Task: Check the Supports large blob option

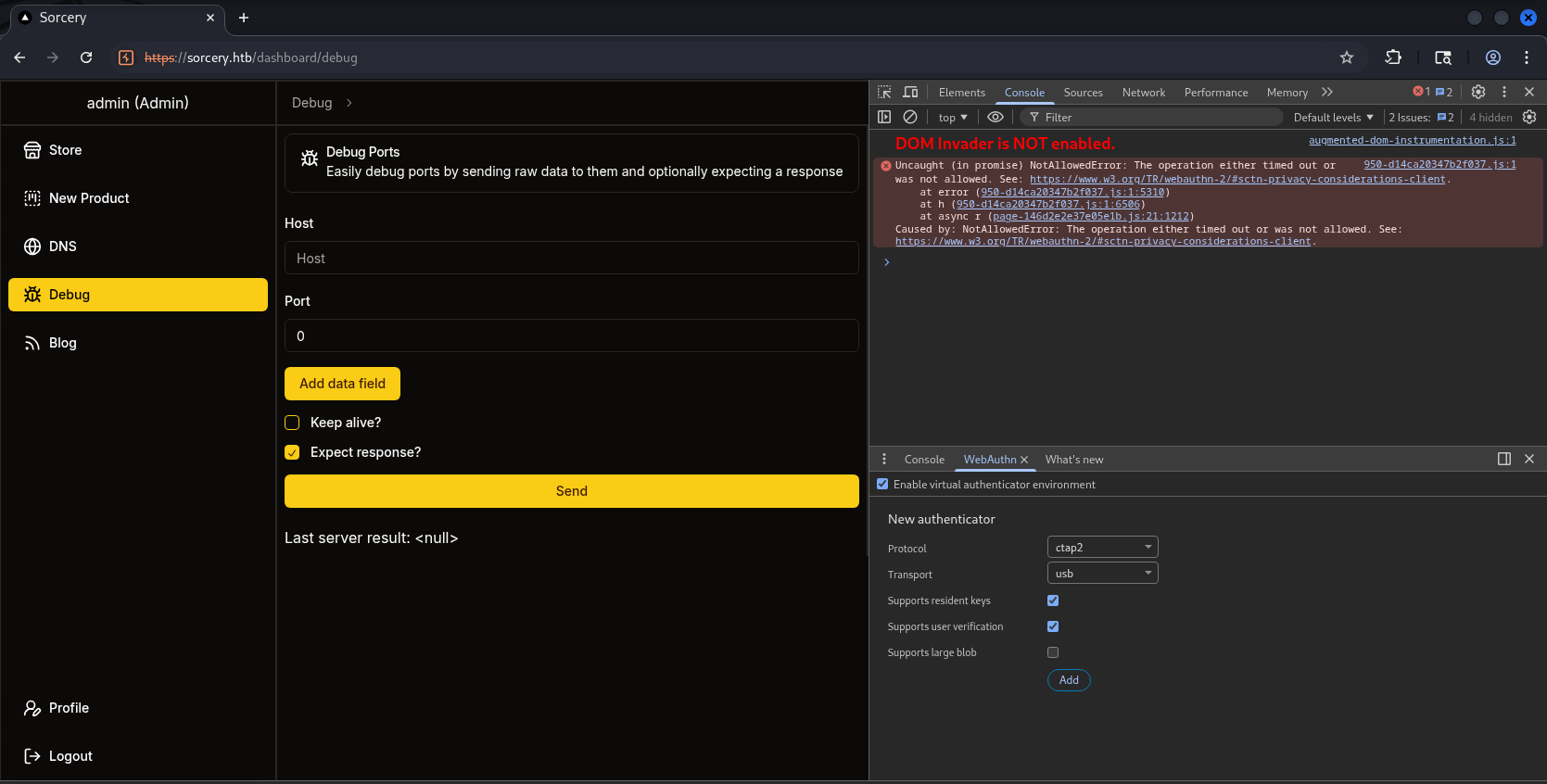Action: 1053,652
